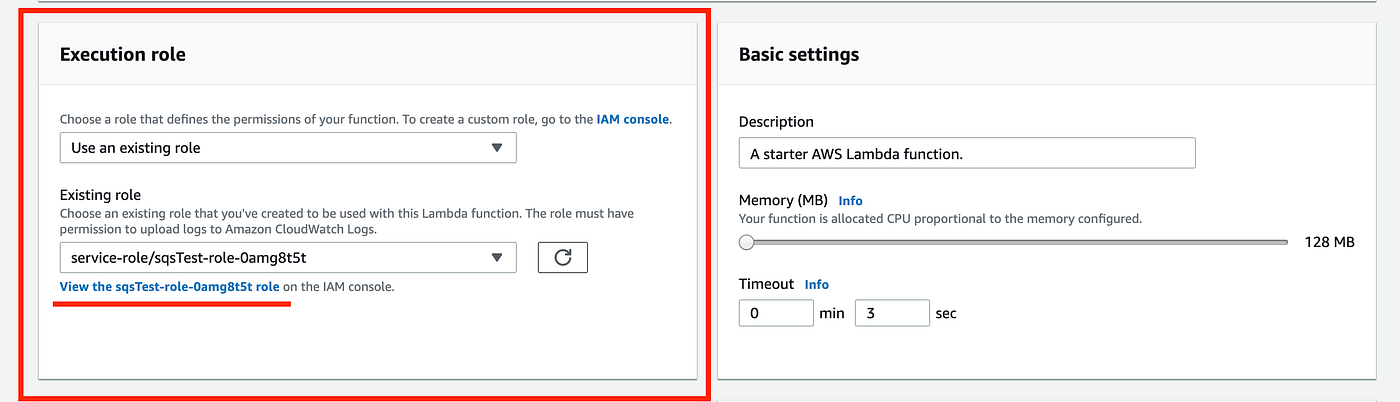Click the arrow icon on the existing-role dropdown
Image resolution: width=1400 pixels, height=402 pixels.
pos(497,258)
